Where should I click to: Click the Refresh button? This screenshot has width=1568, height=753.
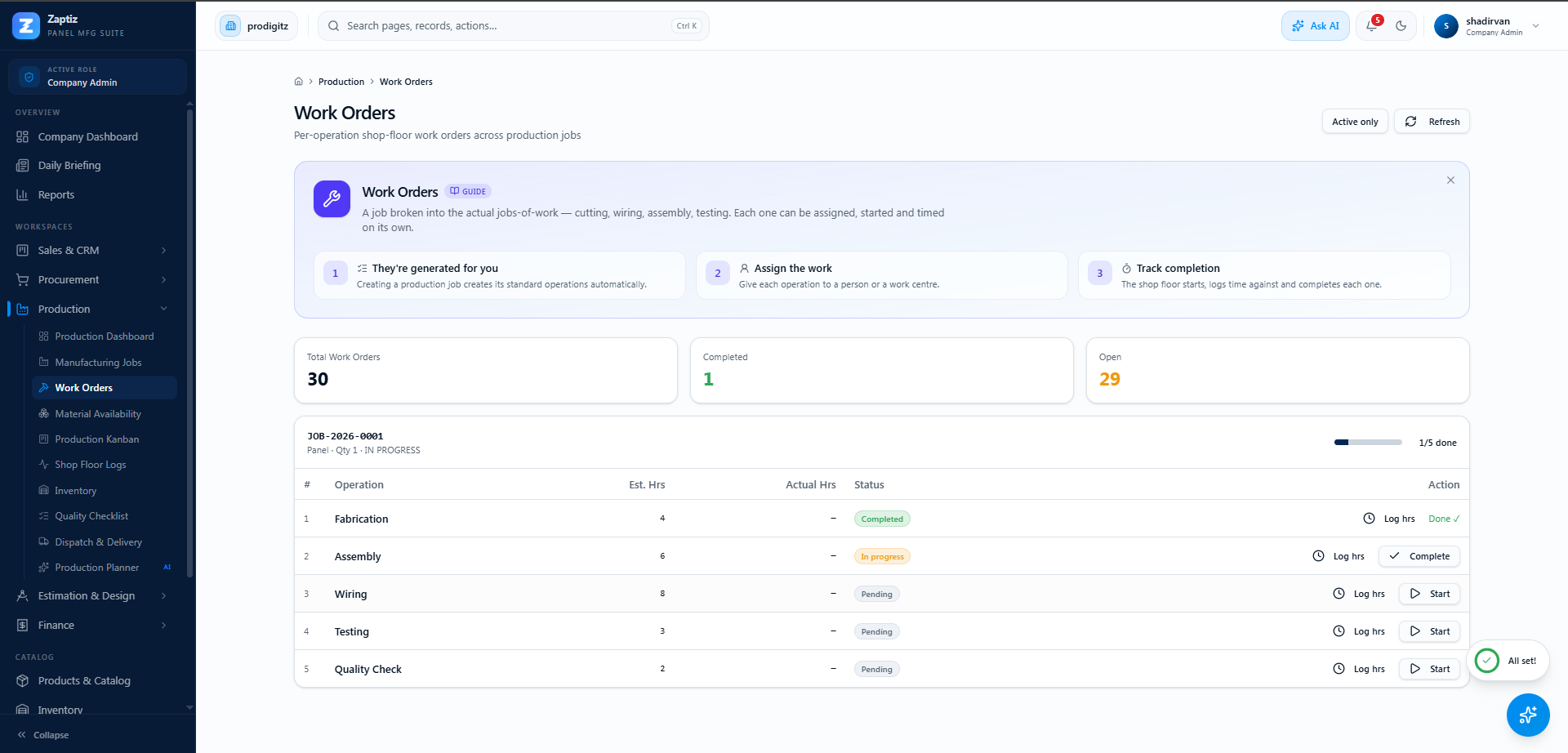(x=1432, y=122)
